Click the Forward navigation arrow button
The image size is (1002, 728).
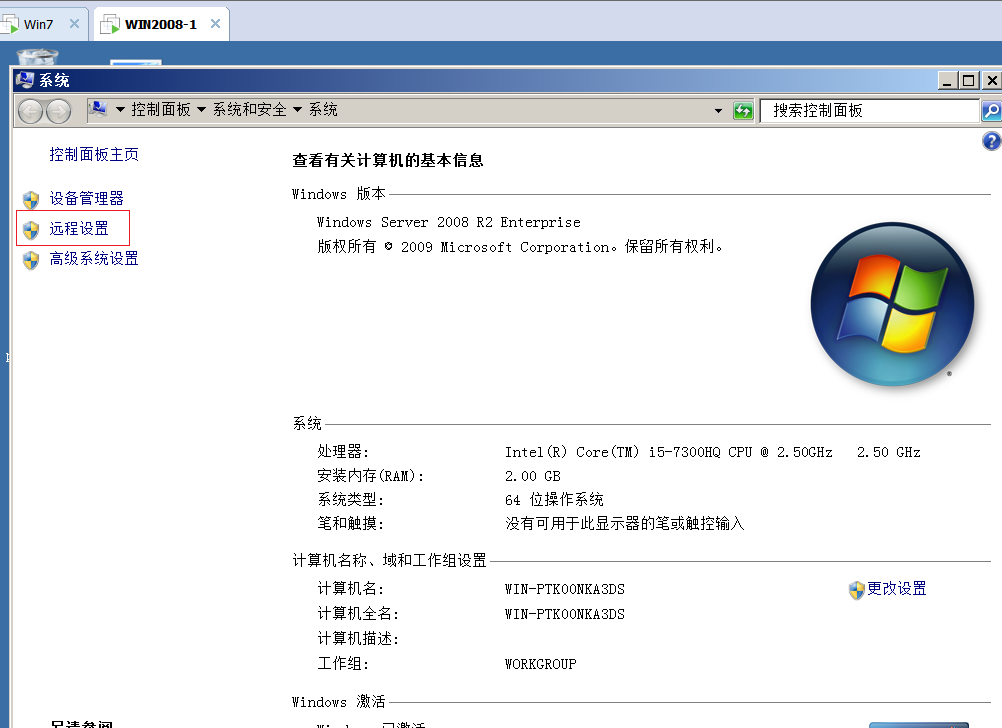(58, 111)
